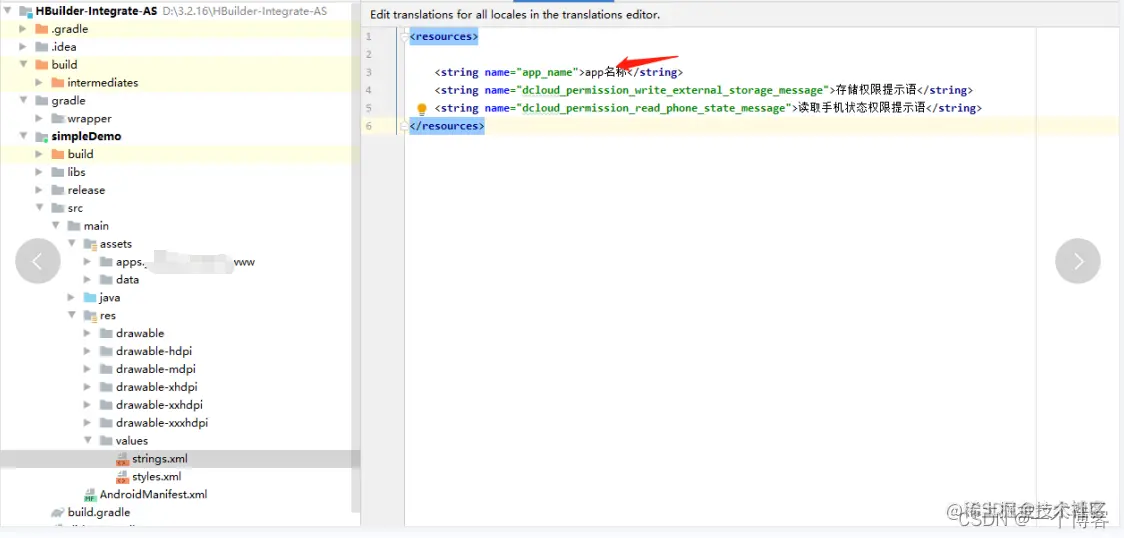
Task: Click the release folder icon
Action: 57,190
